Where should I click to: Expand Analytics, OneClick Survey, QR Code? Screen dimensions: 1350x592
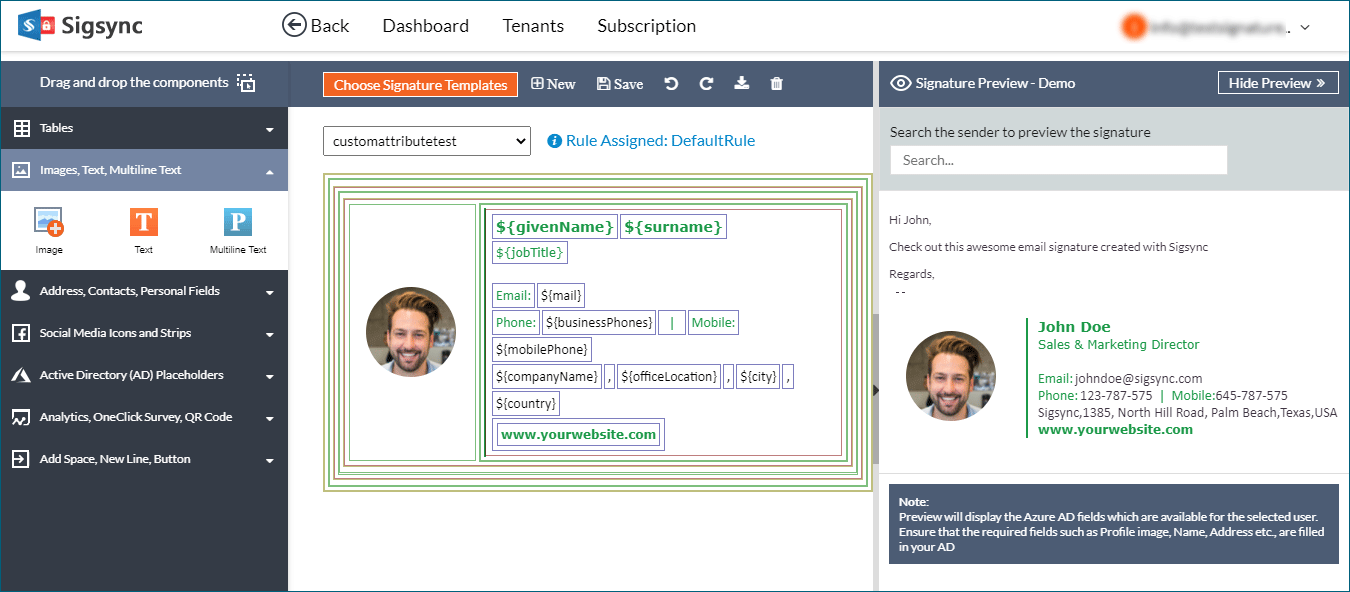[x=144, y=417]
